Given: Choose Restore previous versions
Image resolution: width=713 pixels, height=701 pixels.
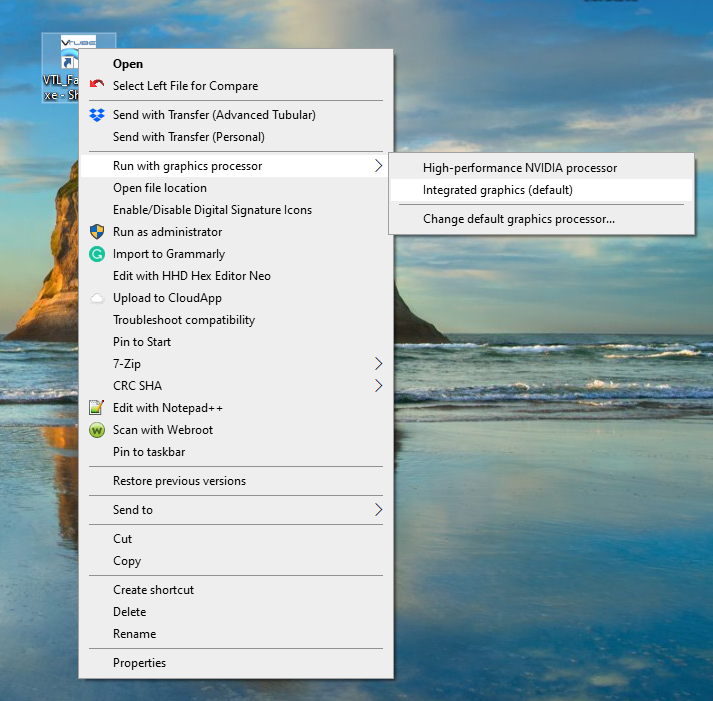Looking at the screenshot, I should pos(179,481).
